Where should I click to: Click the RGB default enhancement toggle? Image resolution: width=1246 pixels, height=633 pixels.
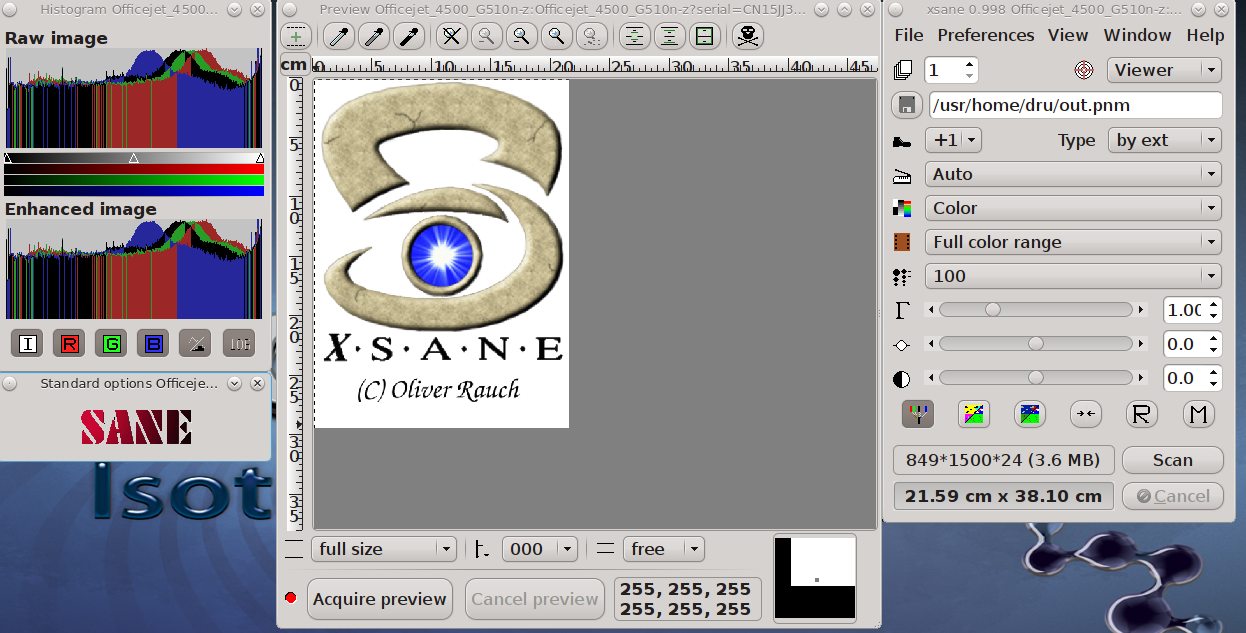point(917,413)
